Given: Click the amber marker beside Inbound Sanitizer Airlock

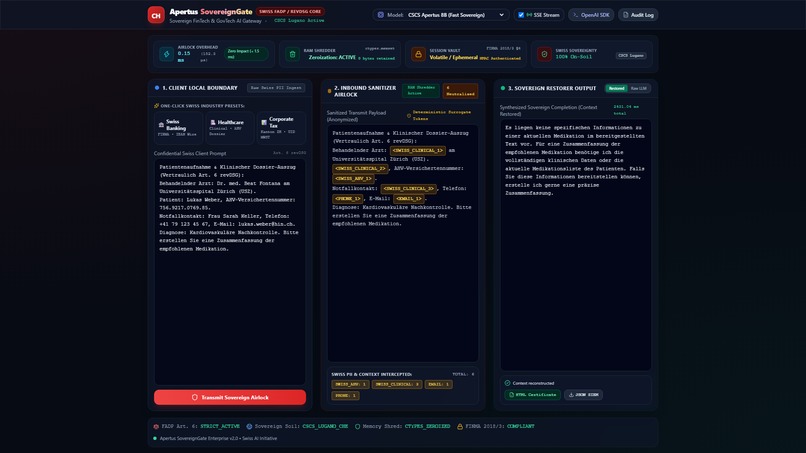Looking at the screenshot, I should coord(329,91).
